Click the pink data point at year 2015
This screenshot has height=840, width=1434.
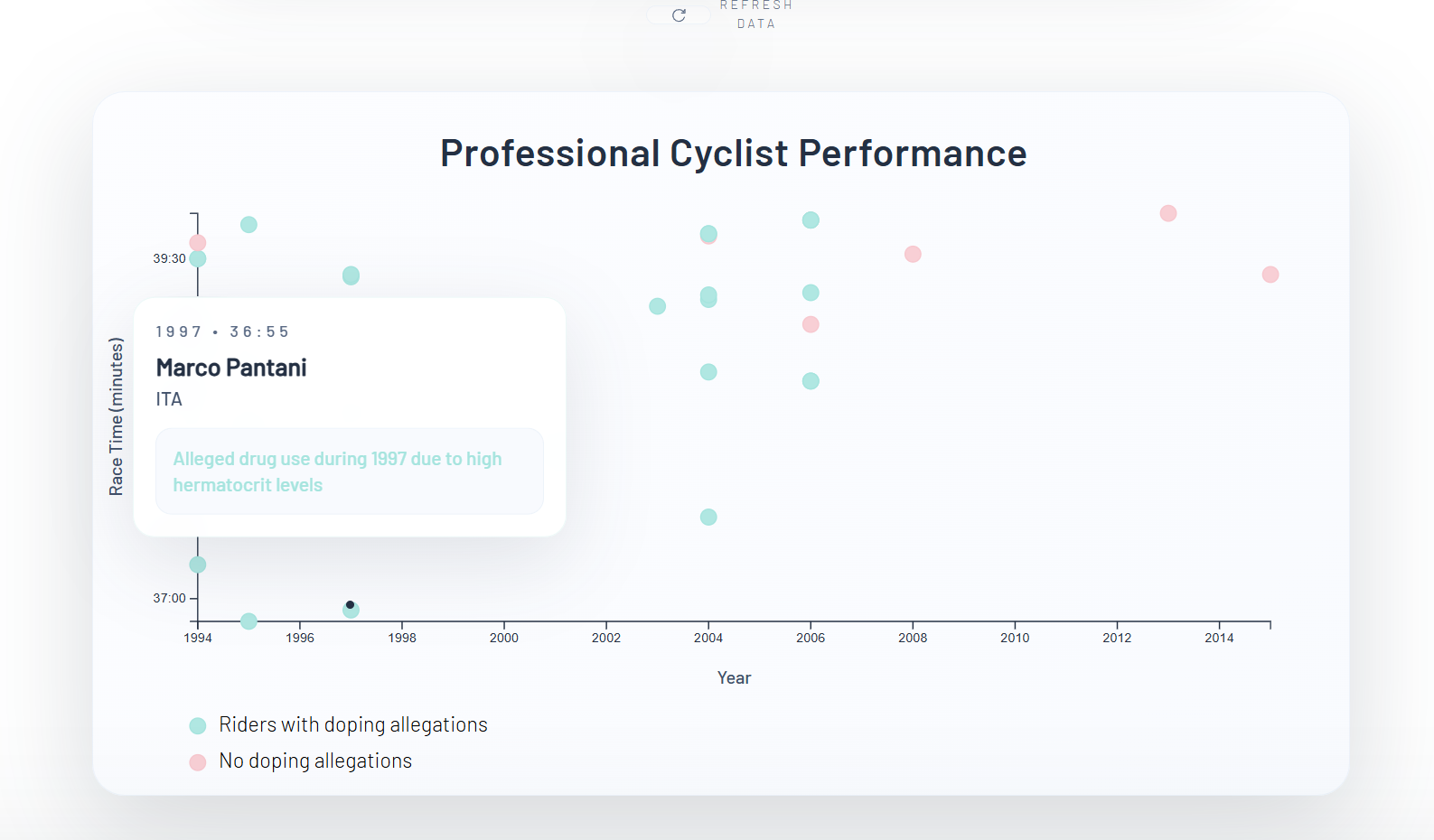pyautogui.click(x=1270, y=275)
